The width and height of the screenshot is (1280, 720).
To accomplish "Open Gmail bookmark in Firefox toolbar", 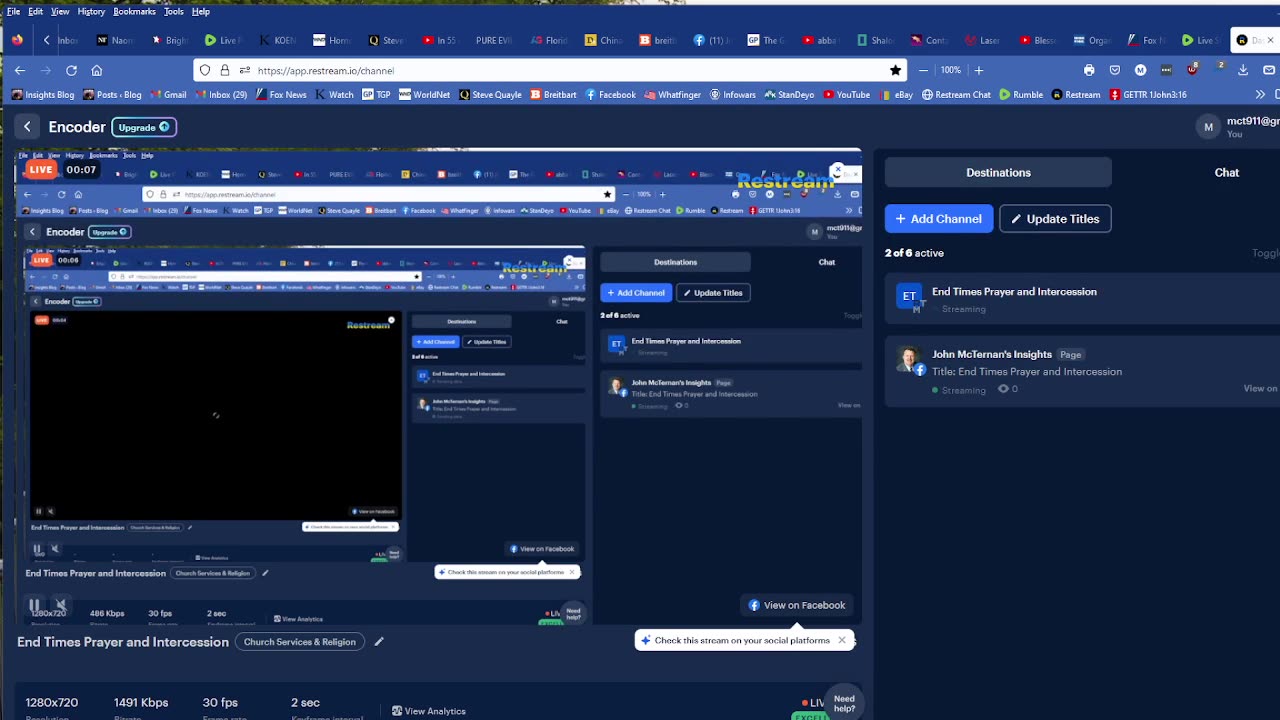I will pyautogui.click(x=167, y=94).
